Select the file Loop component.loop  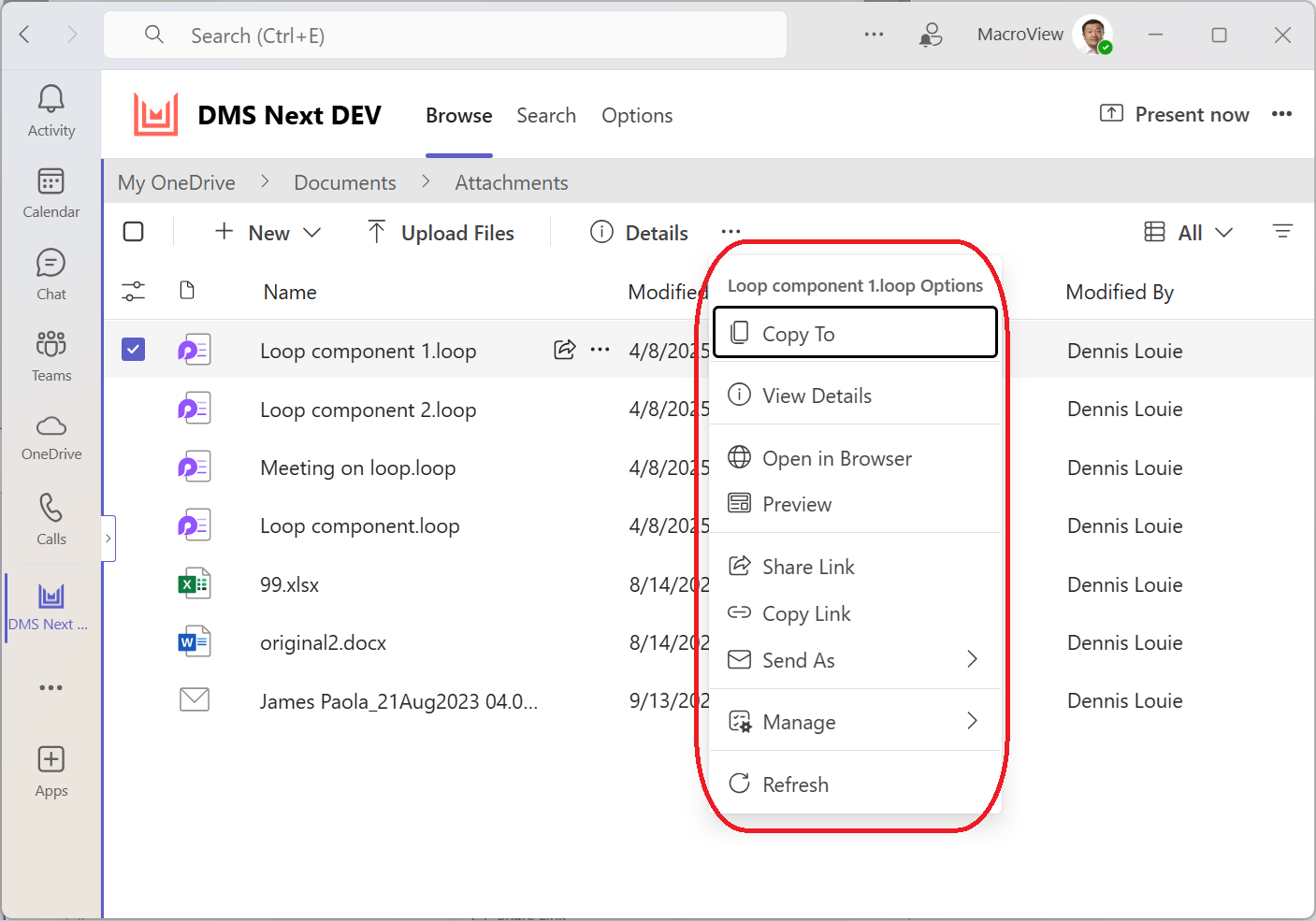360,525
